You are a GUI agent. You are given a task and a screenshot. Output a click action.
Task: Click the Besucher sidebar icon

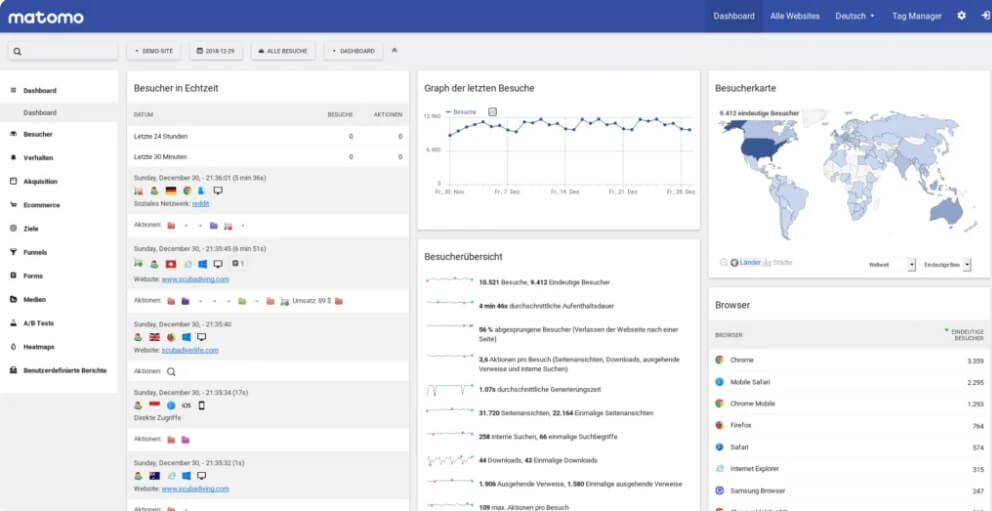[x=13, y=134]
